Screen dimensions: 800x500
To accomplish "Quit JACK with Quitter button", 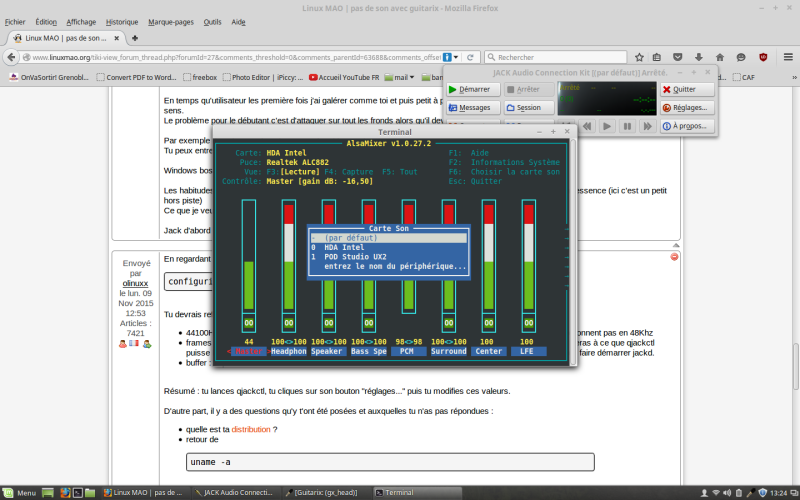I will point(687,89).
